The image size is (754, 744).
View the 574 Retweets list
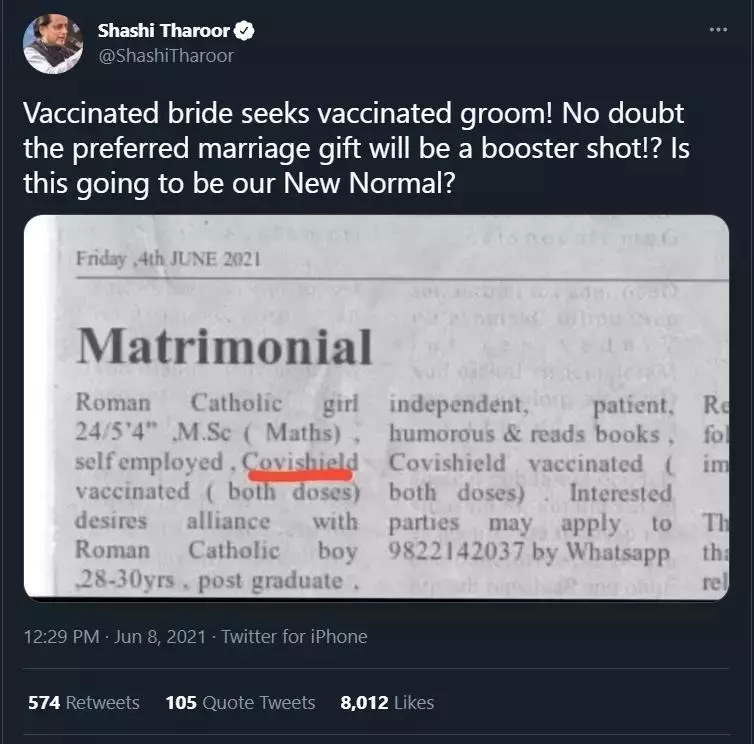pyautogui.click(x=84, y=703)
